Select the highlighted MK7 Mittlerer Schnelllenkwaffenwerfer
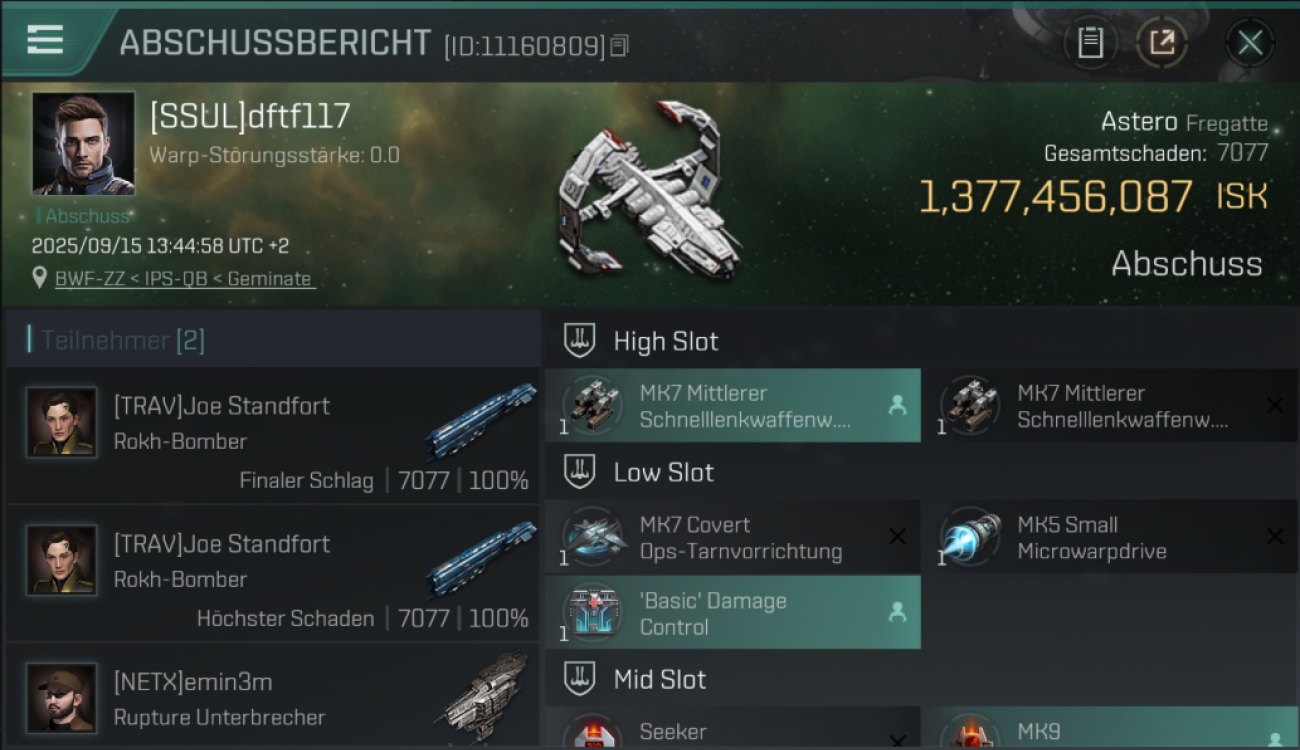The height and width of the screenshot is (750, 1300). [733, 406]
